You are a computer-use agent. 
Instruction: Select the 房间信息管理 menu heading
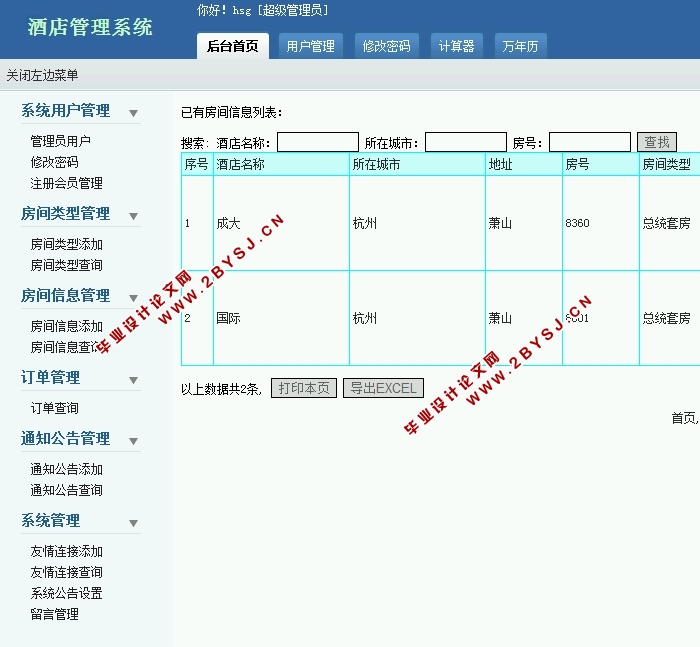[65, 295]
